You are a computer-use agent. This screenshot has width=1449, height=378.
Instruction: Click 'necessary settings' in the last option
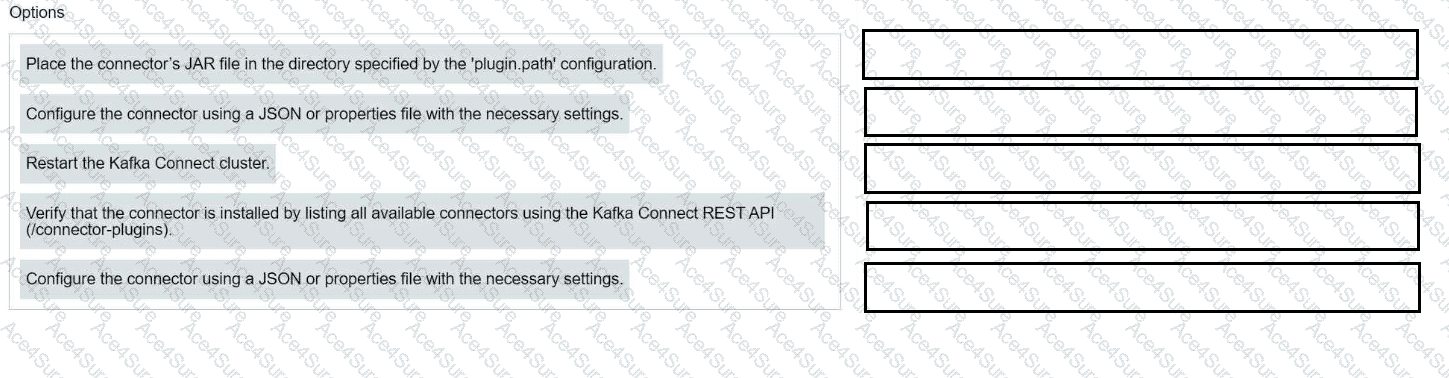554,278
